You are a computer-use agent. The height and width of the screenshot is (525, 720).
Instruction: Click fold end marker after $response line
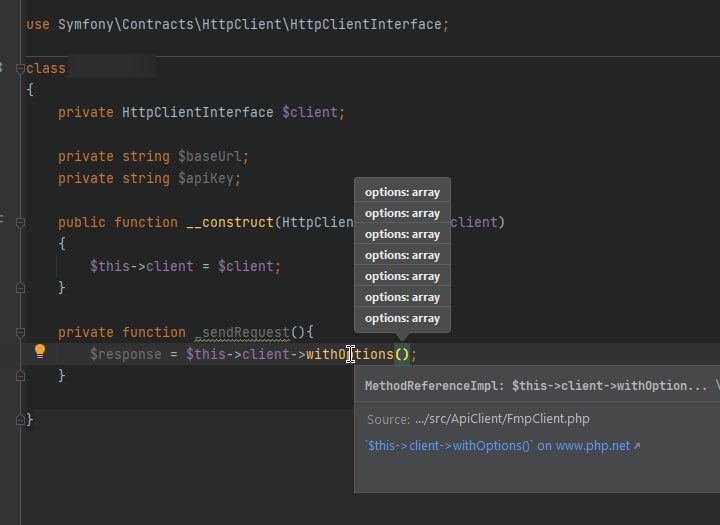coord(20,376)
